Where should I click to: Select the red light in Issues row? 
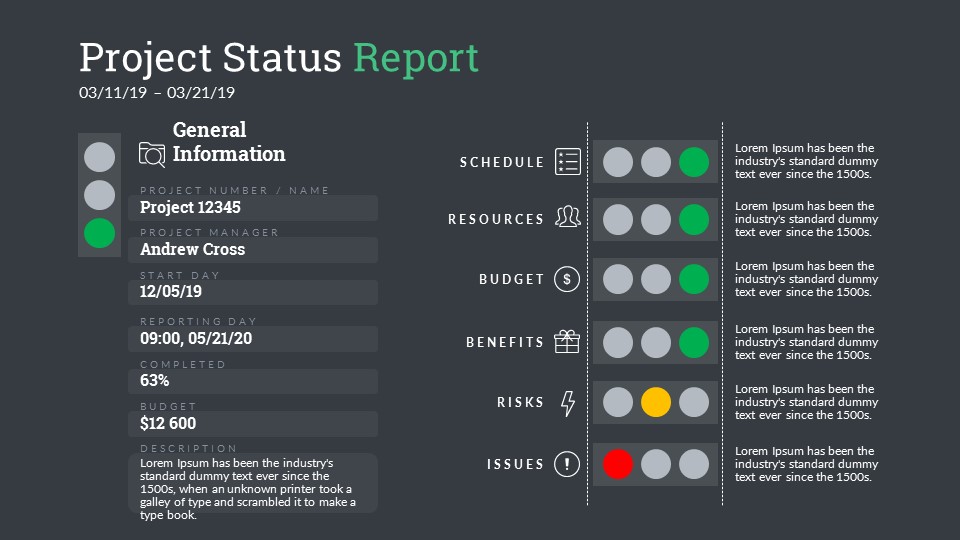click(618, 464)
